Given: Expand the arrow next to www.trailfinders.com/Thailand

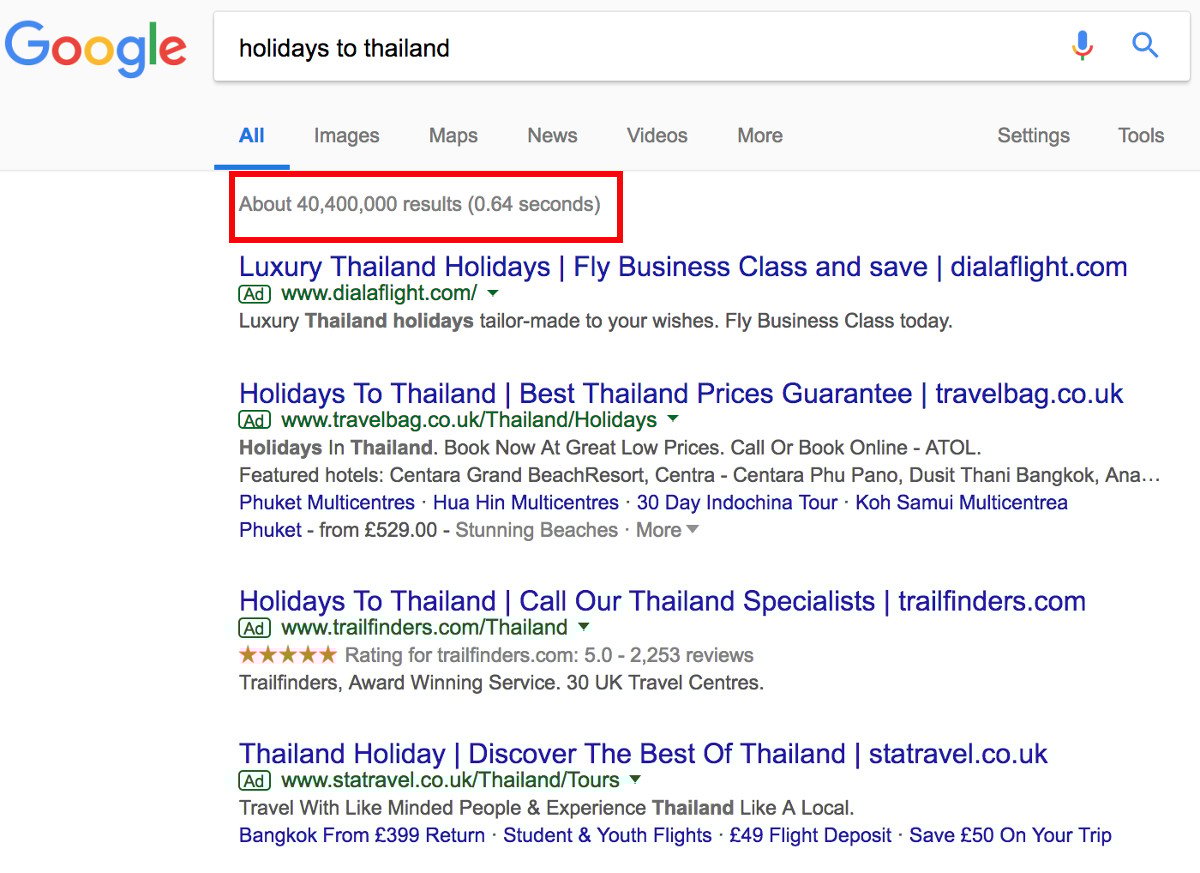Looking at the screenshot, I should point(584,628).
